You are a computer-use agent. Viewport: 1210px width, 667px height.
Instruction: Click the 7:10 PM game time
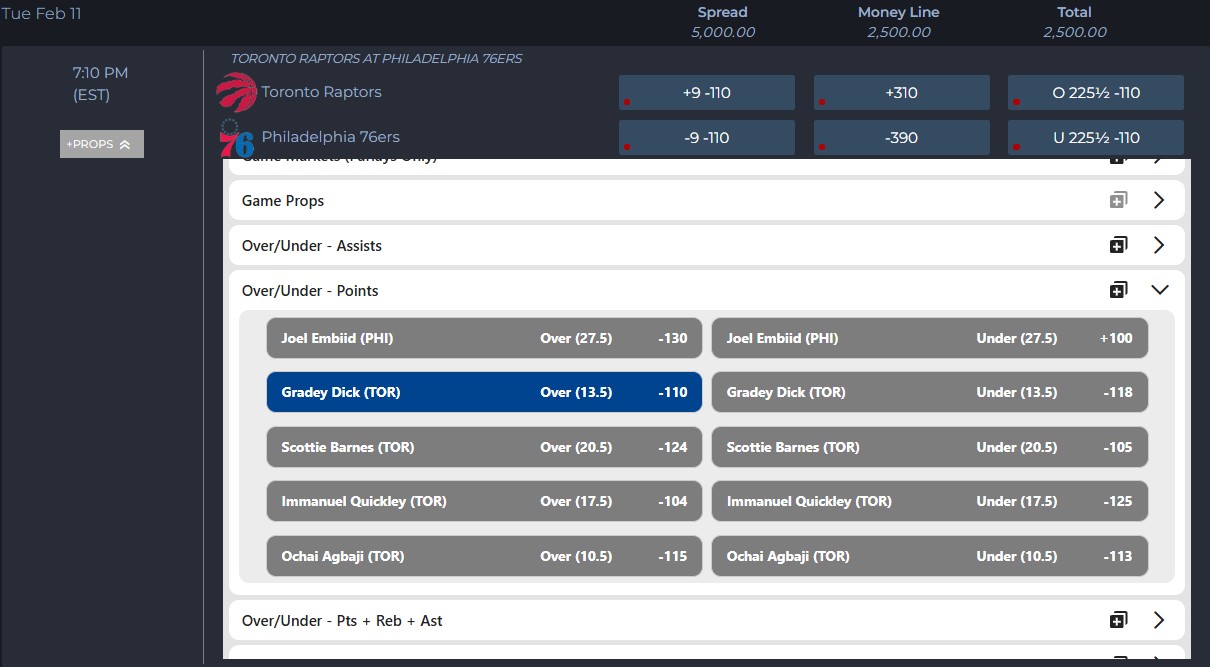(x=100, y=73)
